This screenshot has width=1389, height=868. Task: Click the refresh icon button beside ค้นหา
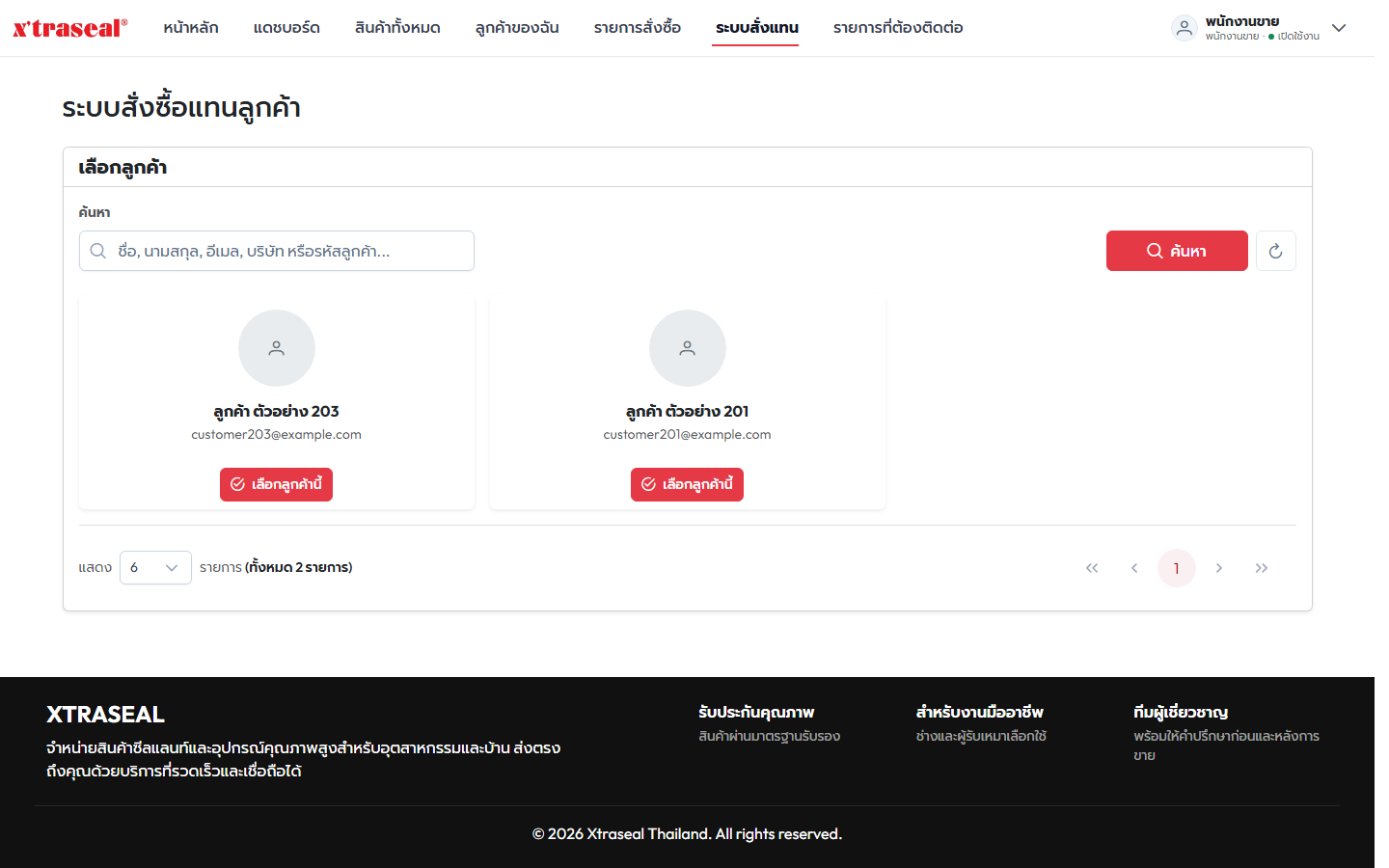pyautogui.click(x=1275, y=251)
